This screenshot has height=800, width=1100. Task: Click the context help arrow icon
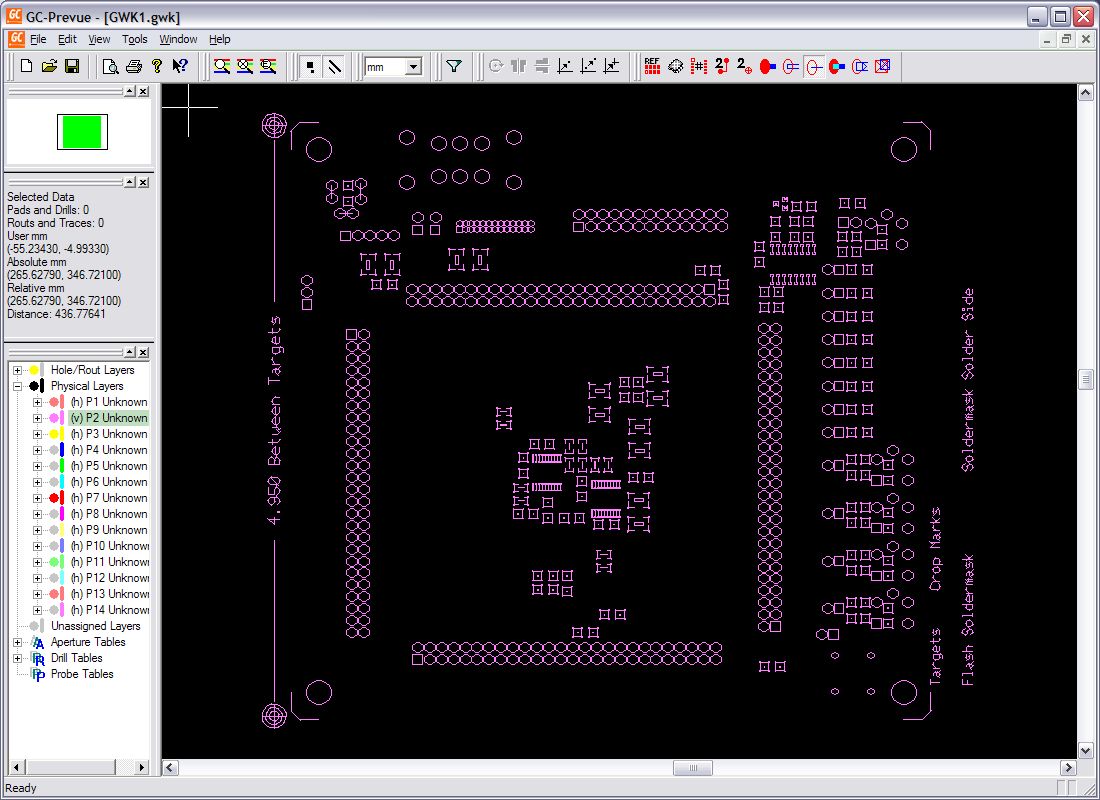180,66
